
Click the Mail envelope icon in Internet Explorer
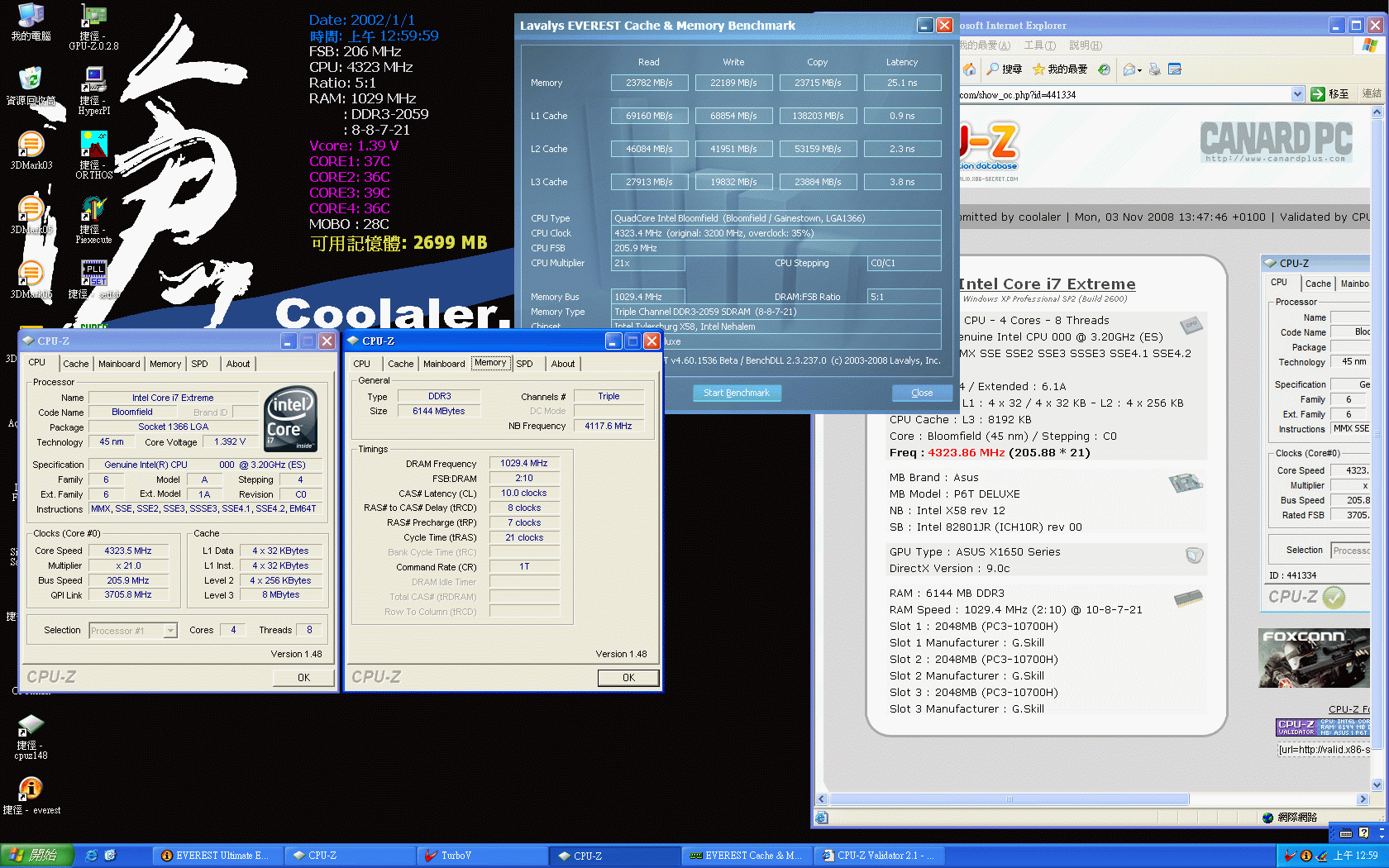click(x=1129, y=69)
